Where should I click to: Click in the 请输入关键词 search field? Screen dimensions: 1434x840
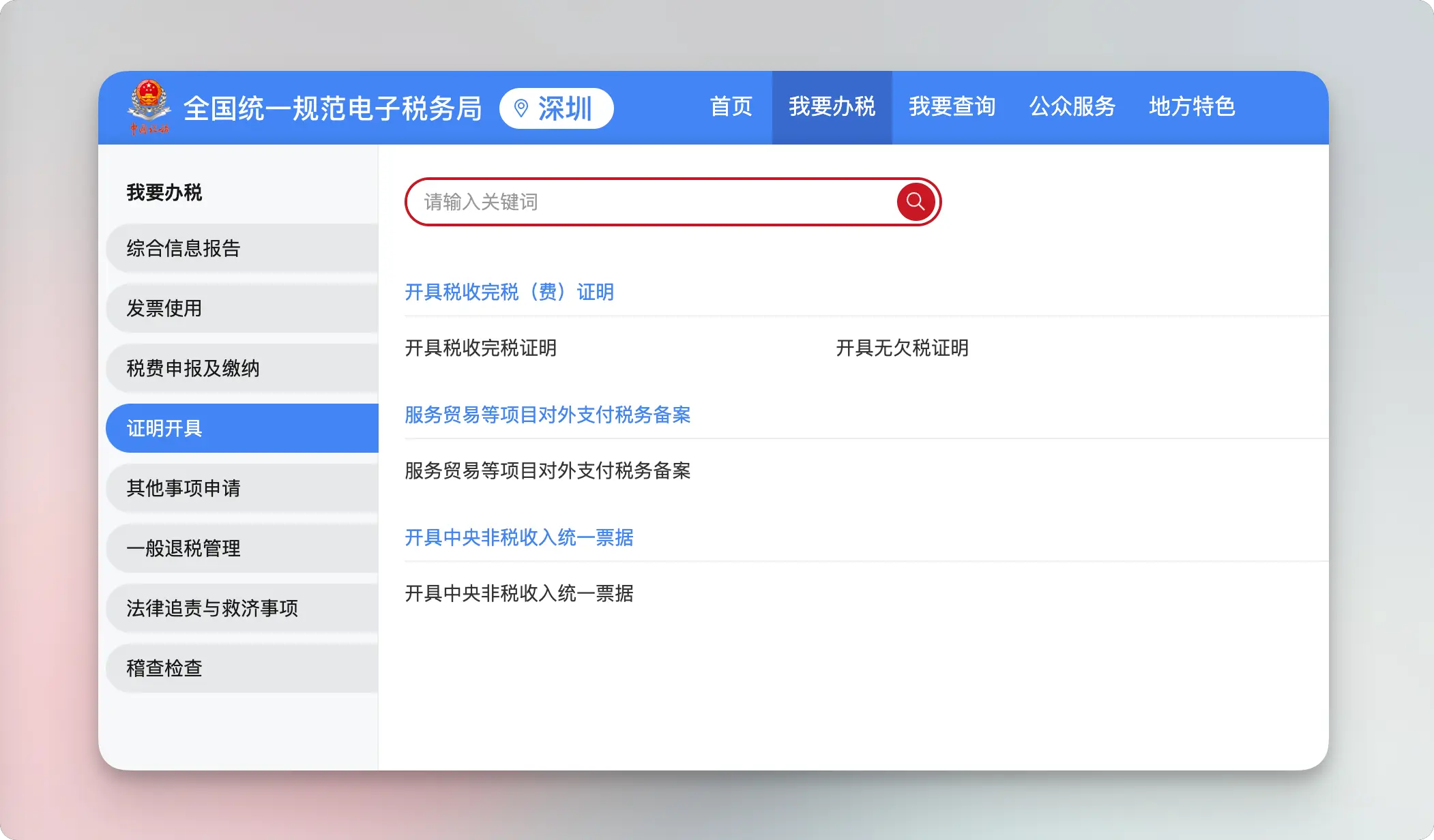(x=648, y=202)
